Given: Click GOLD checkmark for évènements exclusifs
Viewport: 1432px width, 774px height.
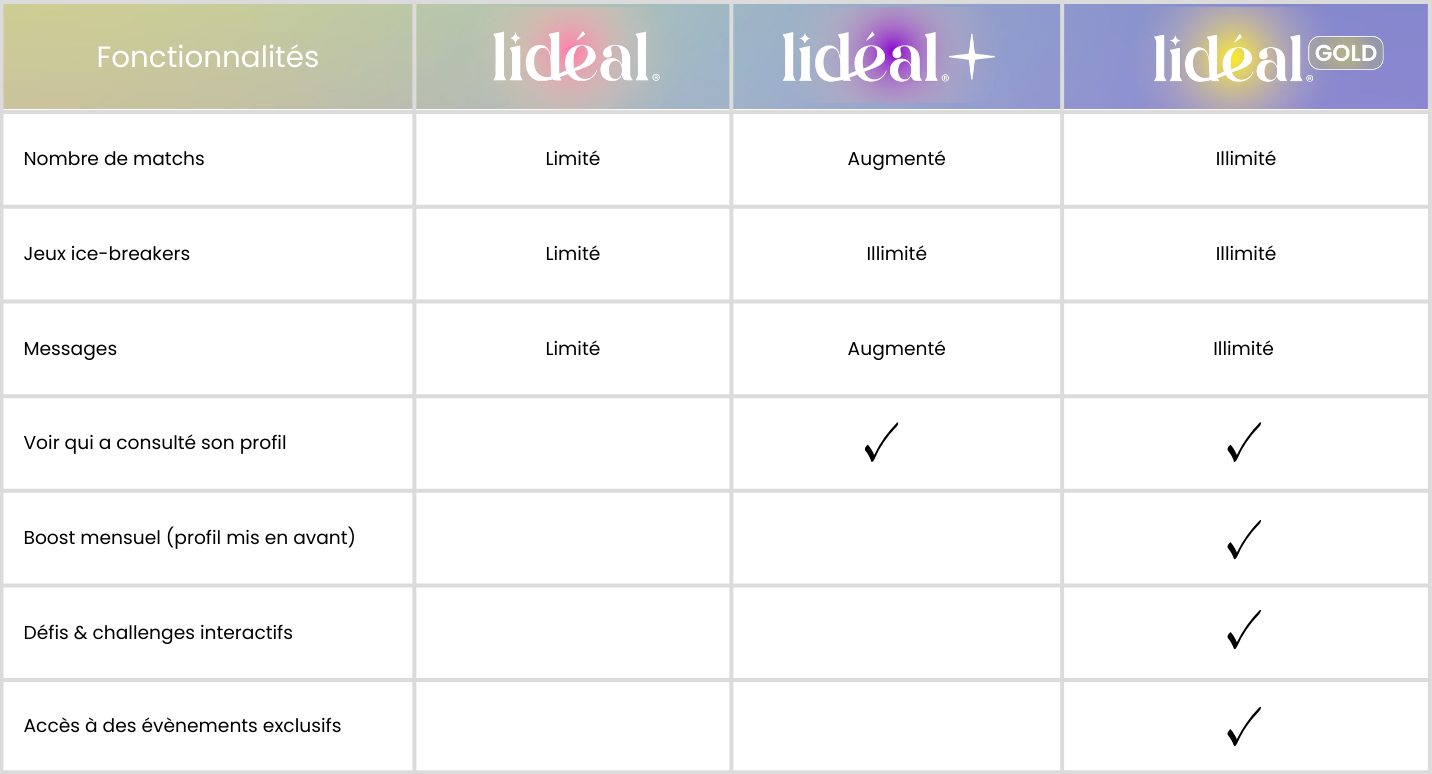Looking at the screenshot, I should click(x=1244, y=726).
